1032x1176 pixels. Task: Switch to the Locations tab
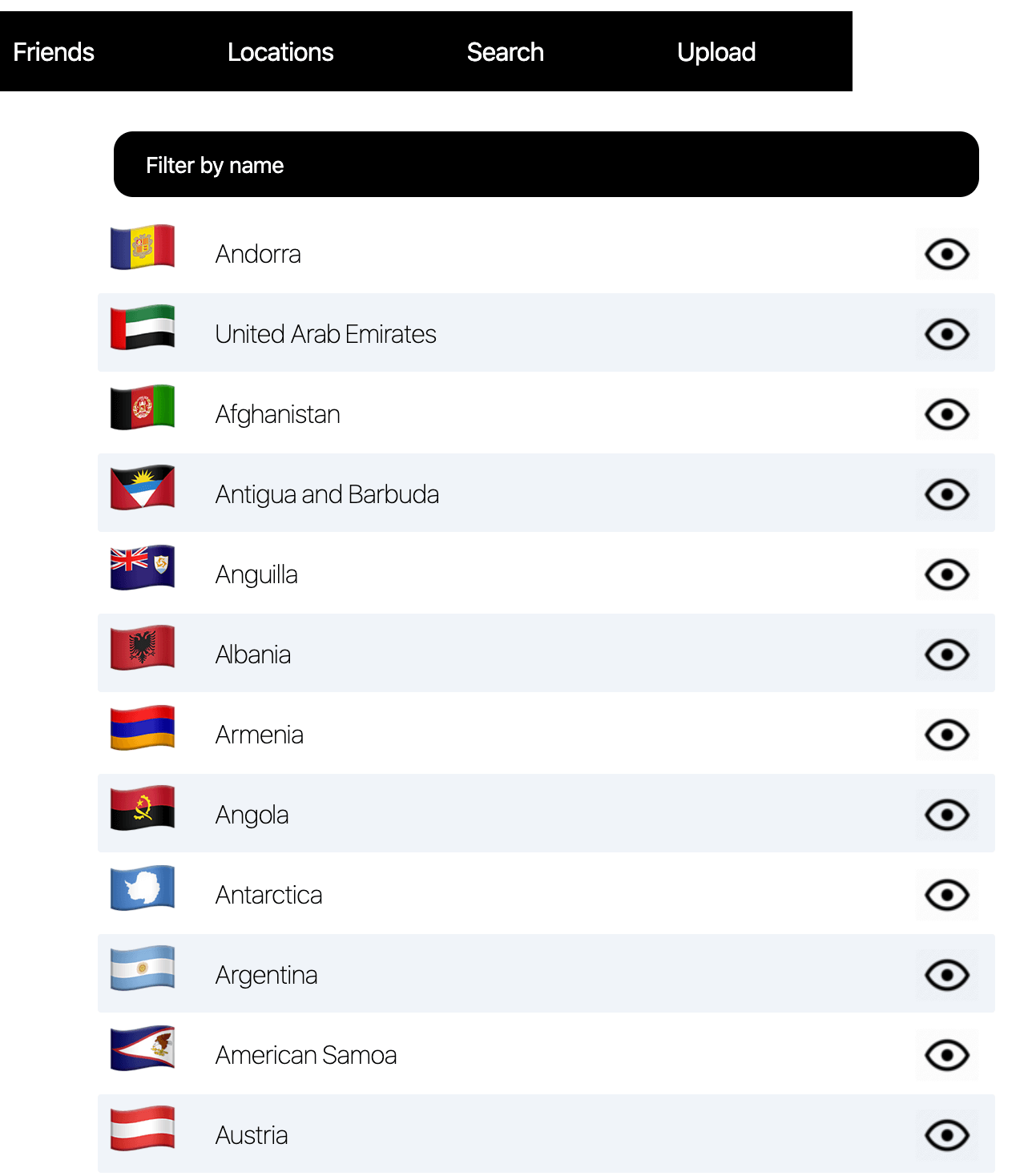(x=280, y=52)
